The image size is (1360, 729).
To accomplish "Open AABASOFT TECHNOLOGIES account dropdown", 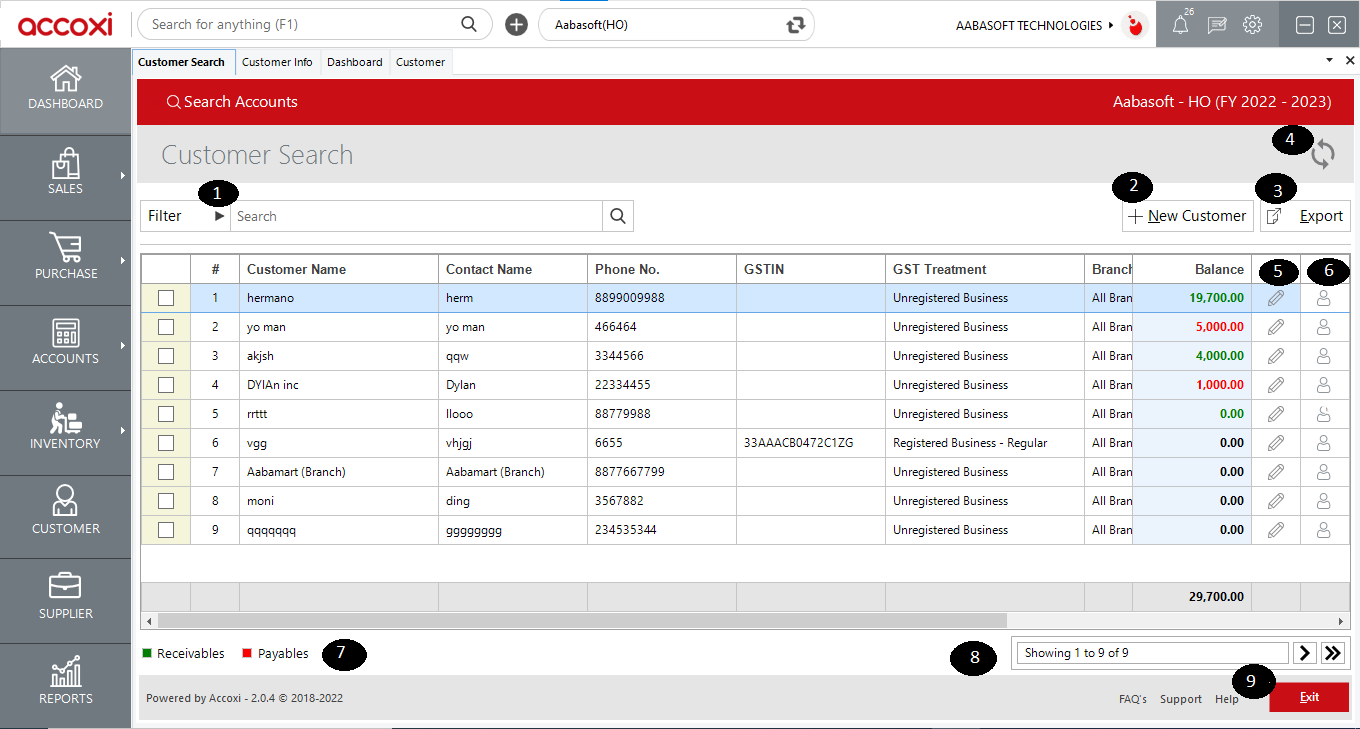I will point(1035,25).
